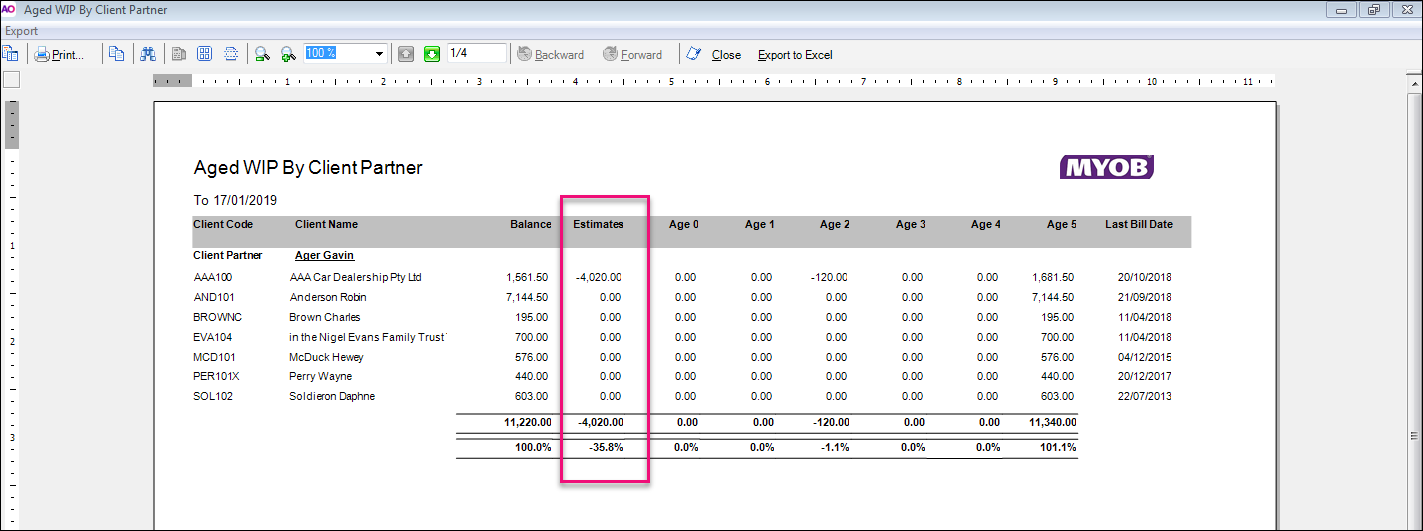Viewport: 1423px width, 531px height.
Task: Click the Backward navigation button
Action: pyautogui.click(x=550, y=55)
